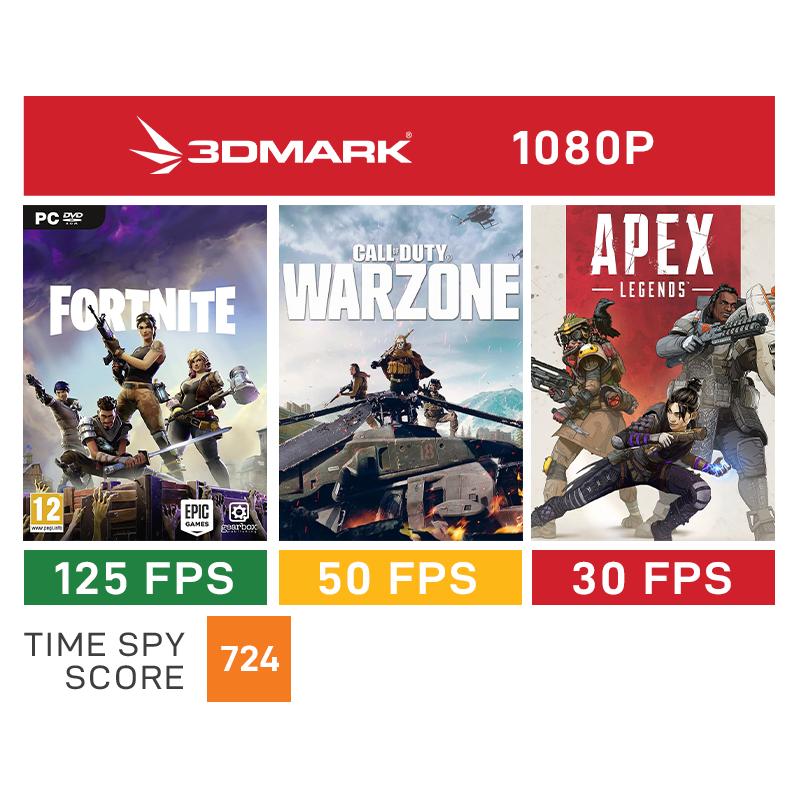Click the Time Spy Score label
Viewport: 800px width, 800px height.
104,660
